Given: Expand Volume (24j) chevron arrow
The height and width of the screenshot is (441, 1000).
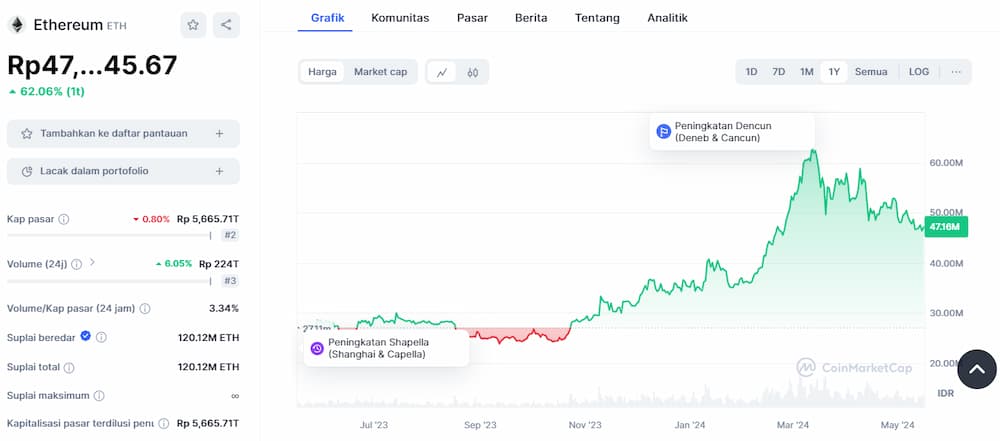Looking at the screenshot, I should click(92, 262).
